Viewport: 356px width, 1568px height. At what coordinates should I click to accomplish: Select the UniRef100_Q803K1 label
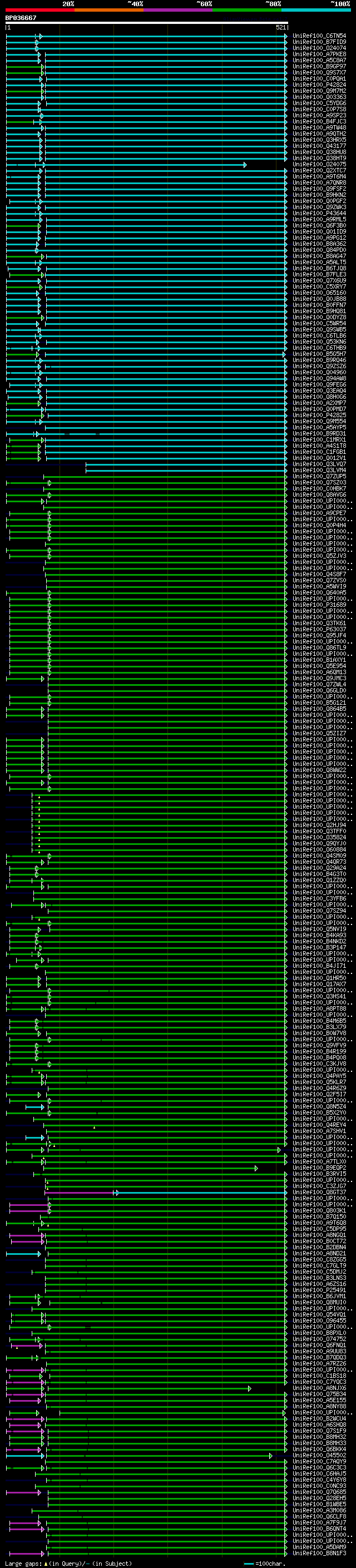[319, 1210]
